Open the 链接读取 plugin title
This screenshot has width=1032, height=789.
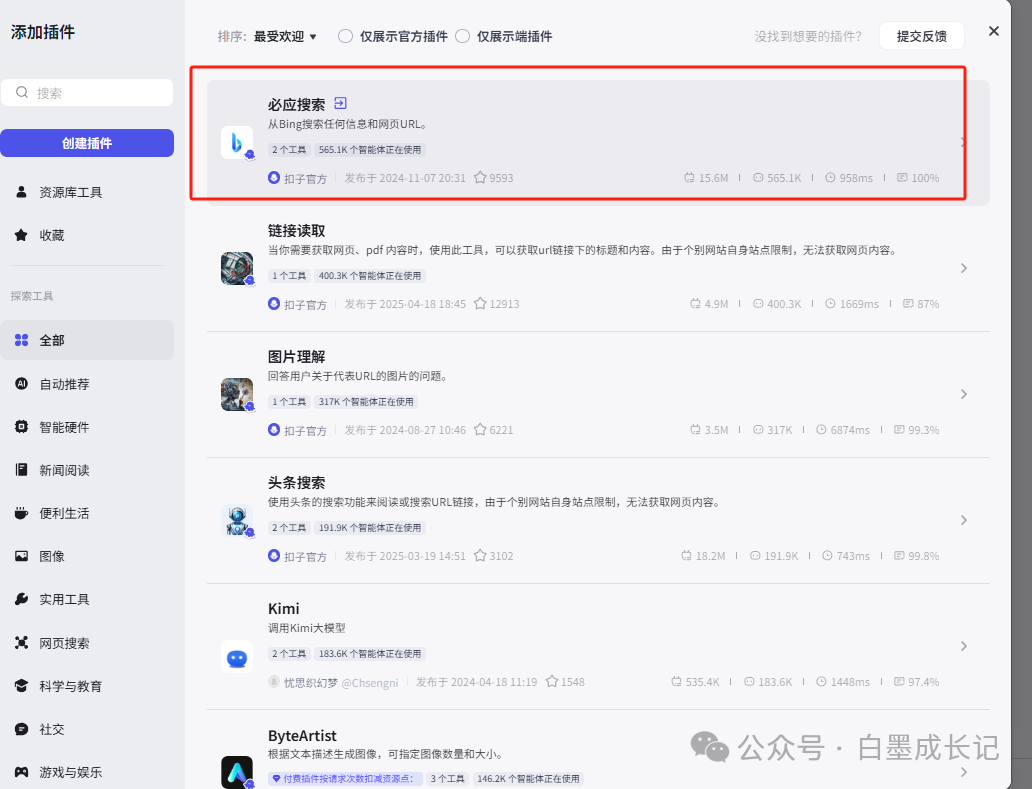(296, 231)
